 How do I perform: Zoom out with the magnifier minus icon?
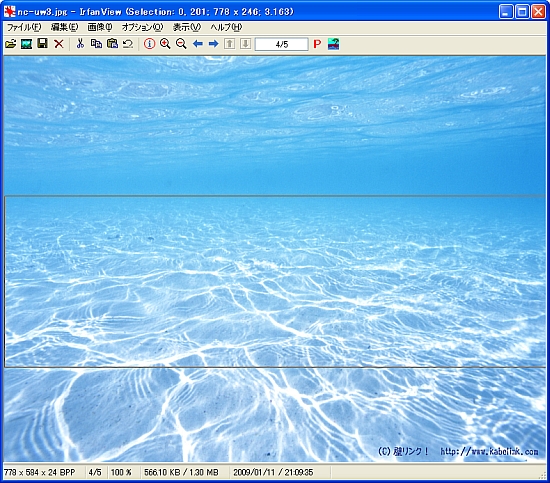181,44
